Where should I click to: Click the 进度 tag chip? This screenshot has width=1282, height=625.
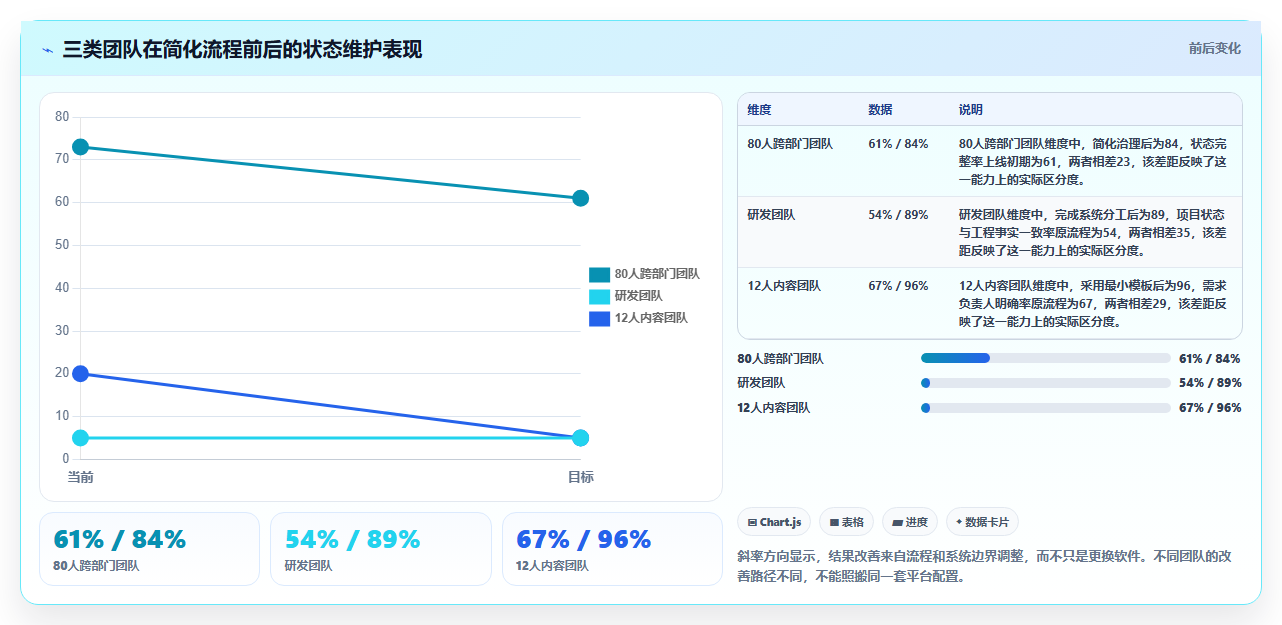pos(910,522)
